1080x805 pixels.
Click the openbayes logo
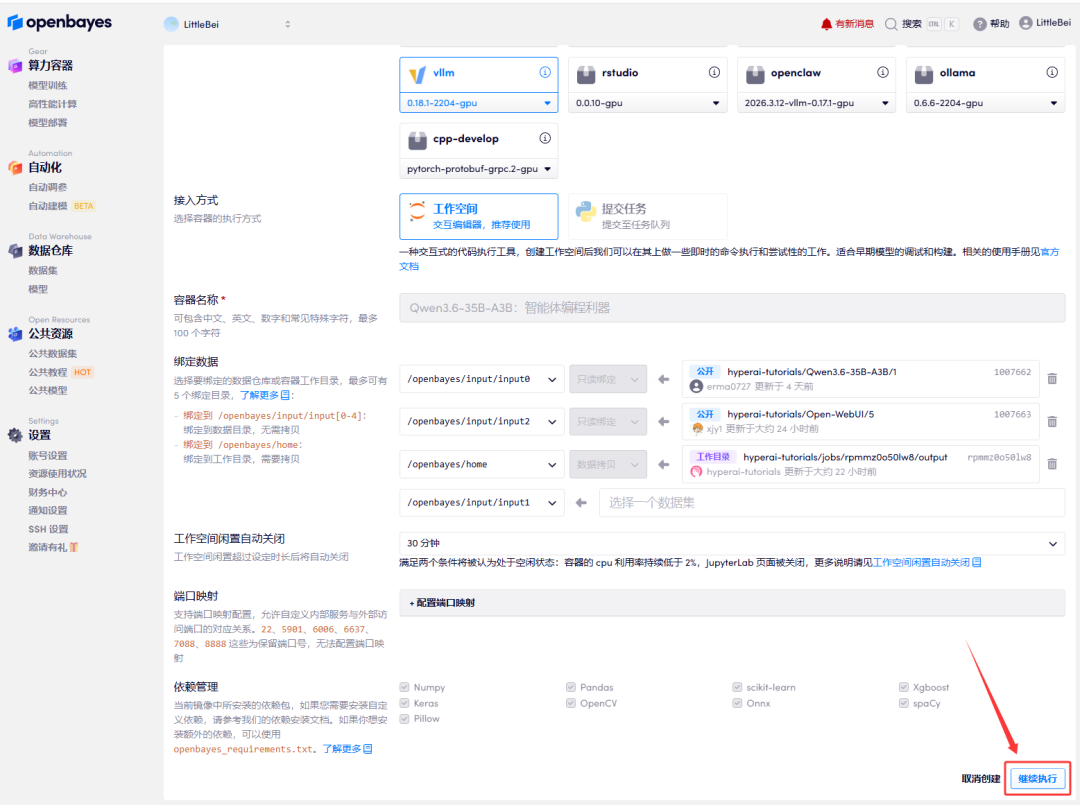pyautogui.click(x=60, y=23)
